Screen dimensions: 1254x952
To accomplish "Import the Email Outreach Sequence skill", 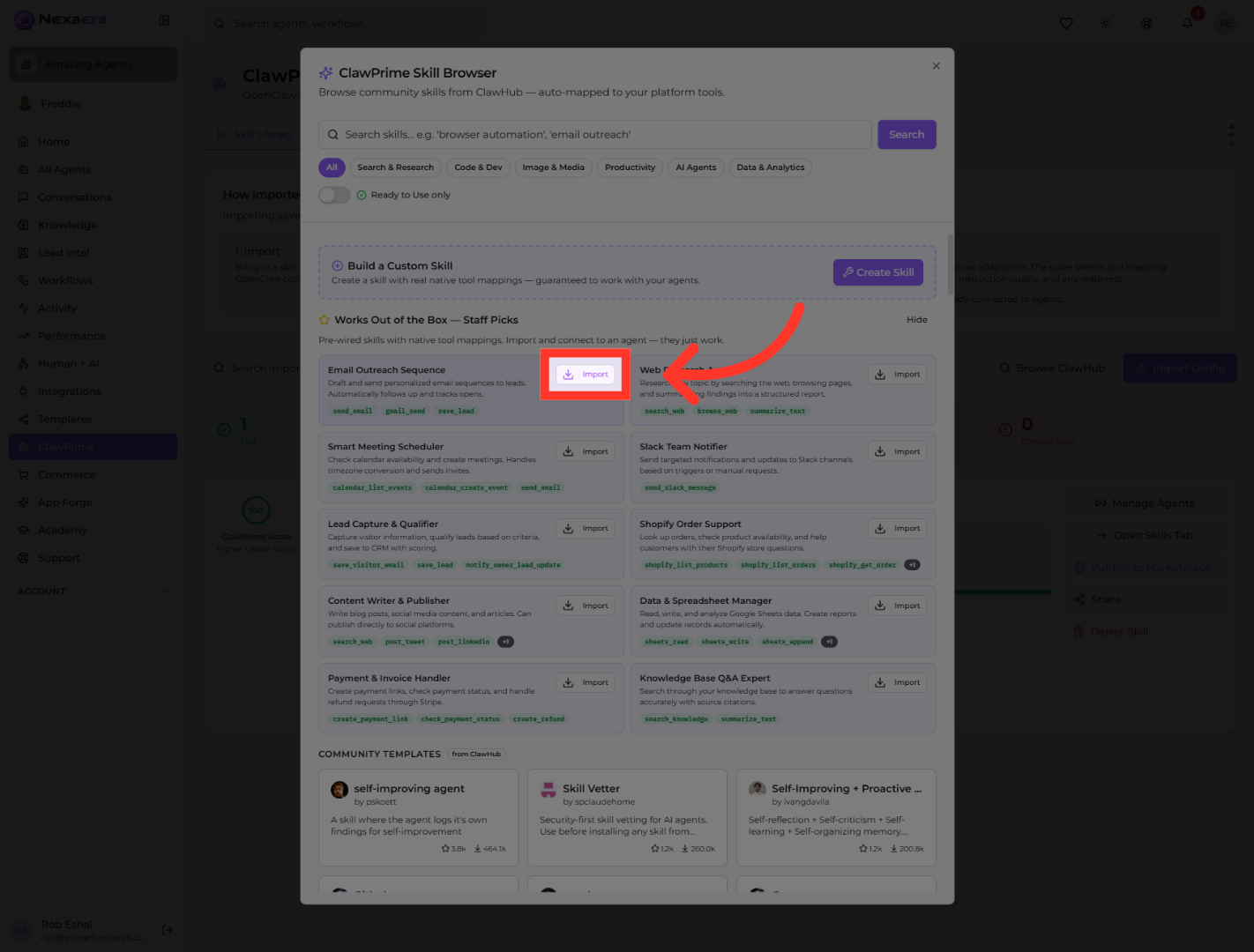I will (x=586, y=375).
